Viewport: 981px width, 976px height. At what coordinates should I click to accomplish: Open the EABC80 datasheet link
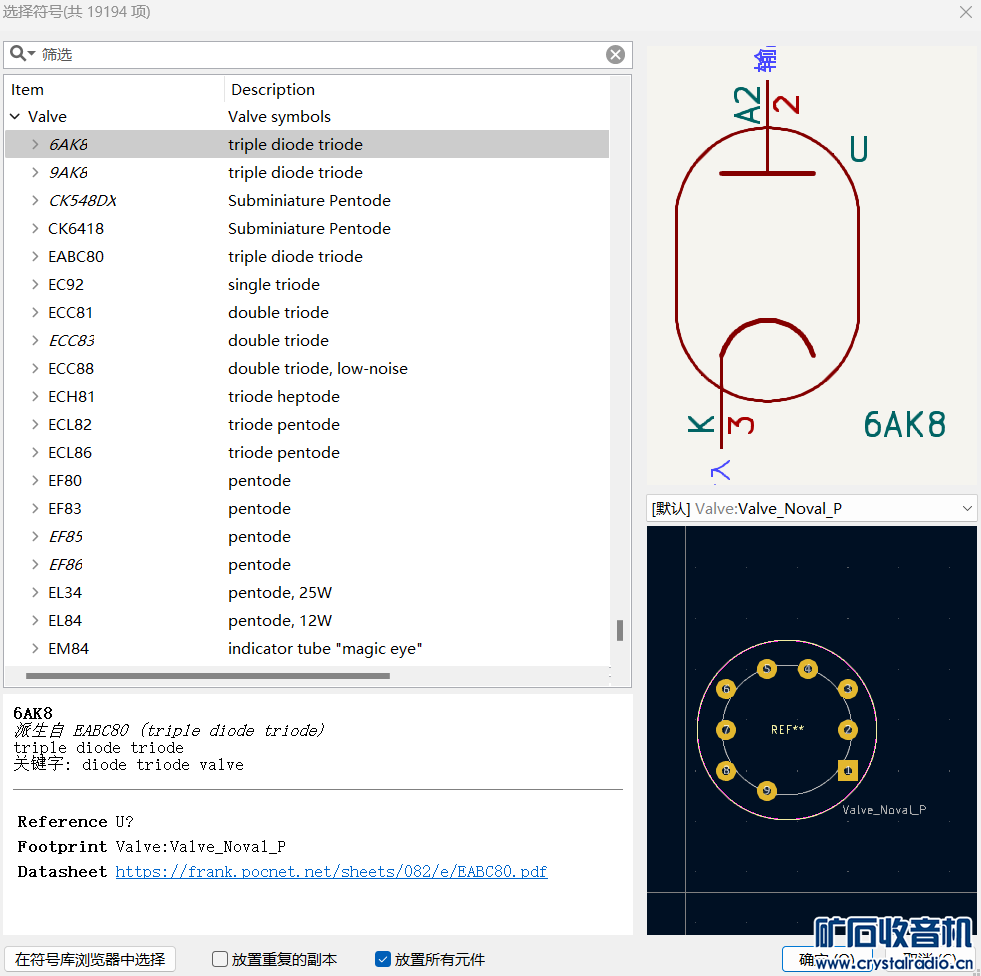pos(332,872)
